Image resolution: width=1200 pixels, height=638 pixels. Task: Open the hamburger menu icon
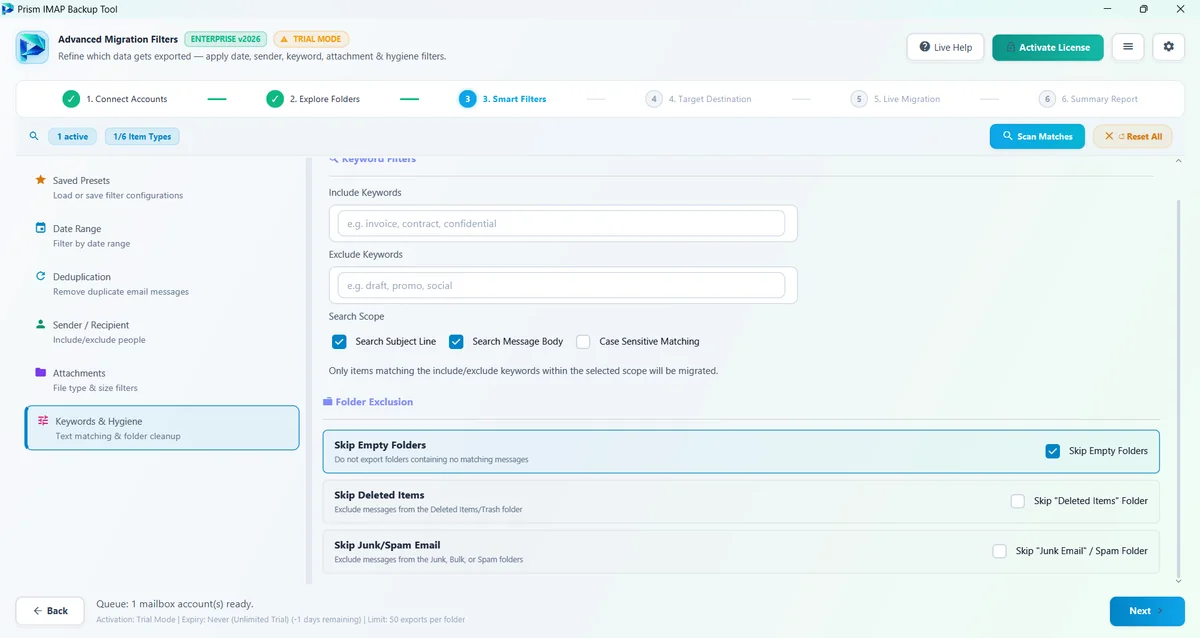pyautogui.click(x=1128, y=47)
